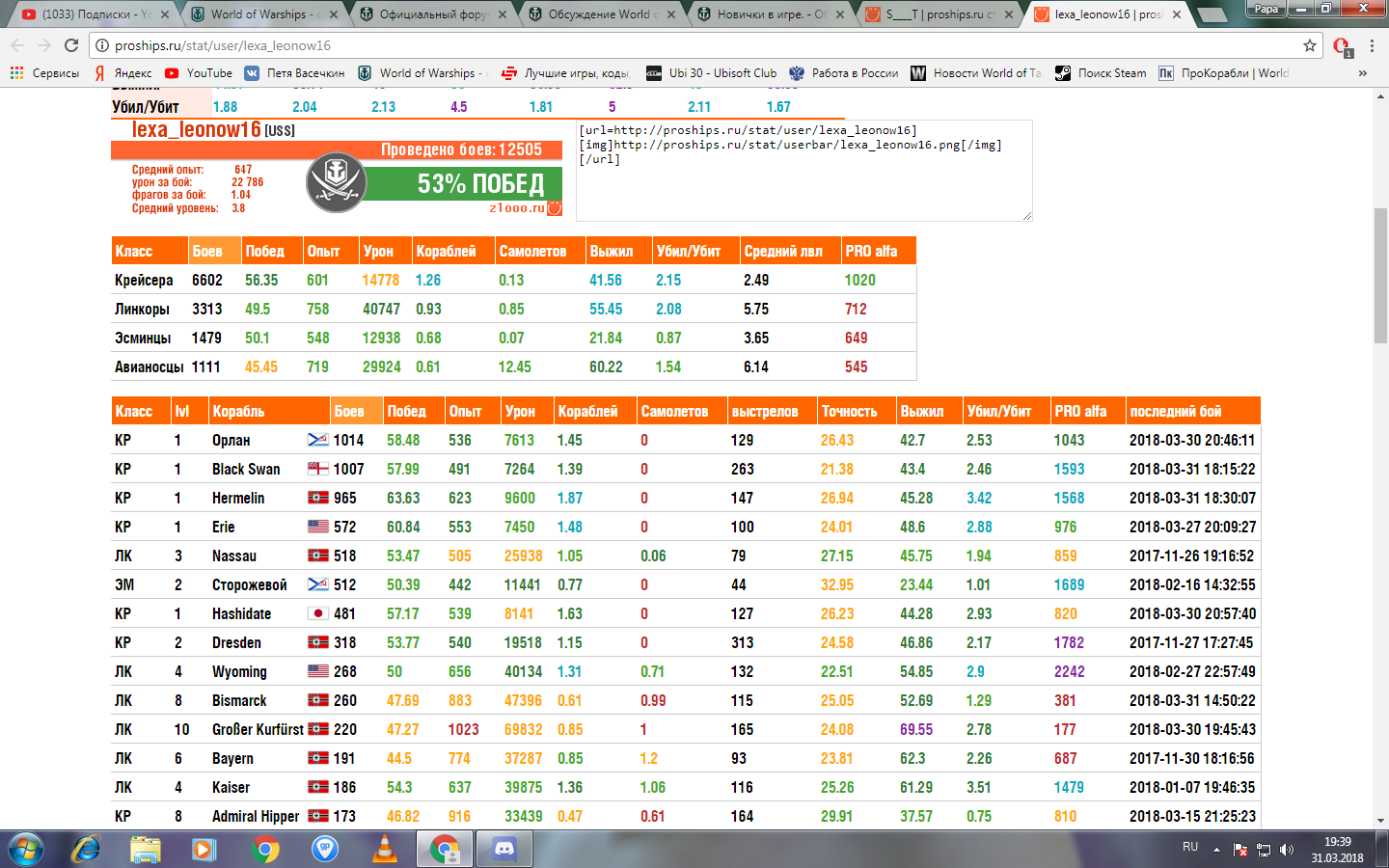The height and width of the screenshot is (868, 1389).
Task: Open the red extension icon in toolbar
Action: (x=1342, y=46)
